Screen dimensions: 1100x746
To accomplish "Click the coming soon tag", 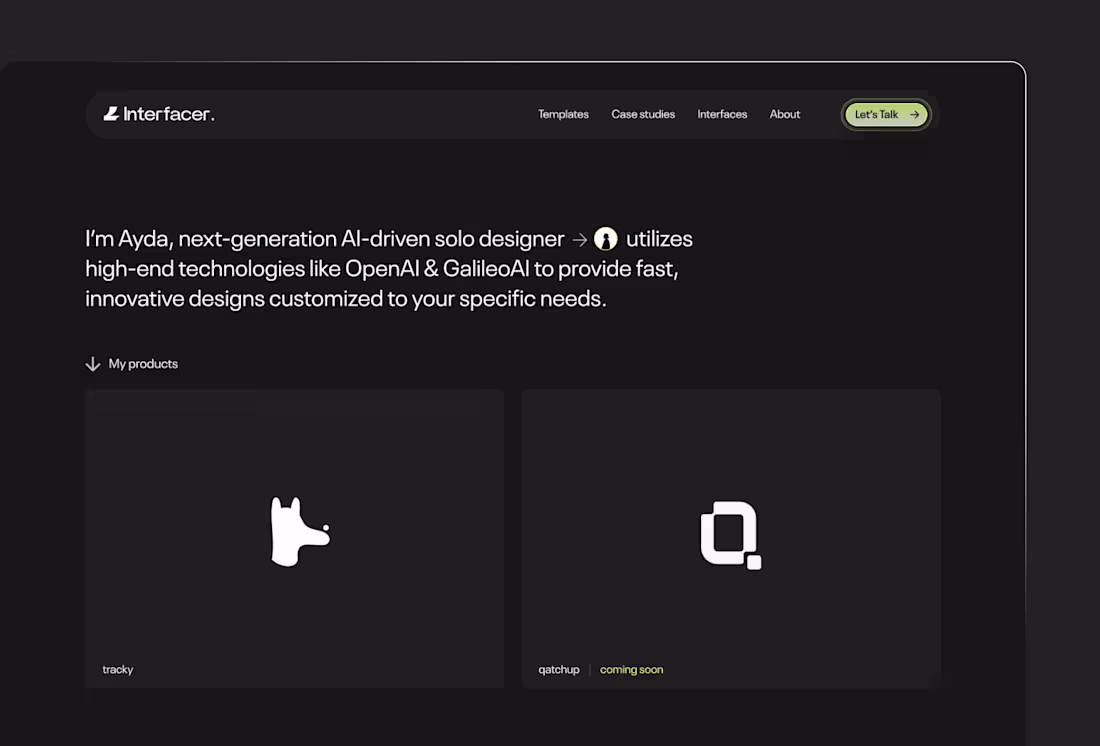I will point(631,670).
